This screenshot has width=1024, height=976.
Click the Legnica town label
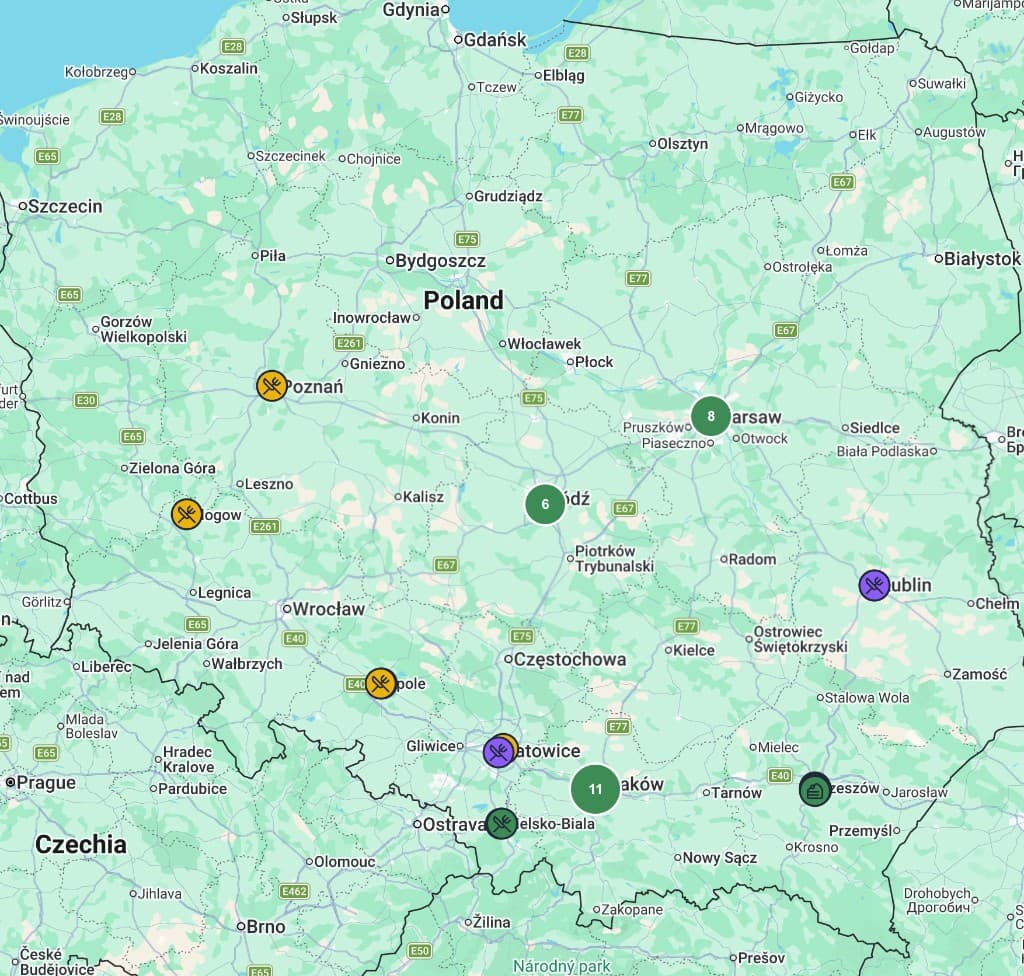pyautogui.click(x=224, y=593)
